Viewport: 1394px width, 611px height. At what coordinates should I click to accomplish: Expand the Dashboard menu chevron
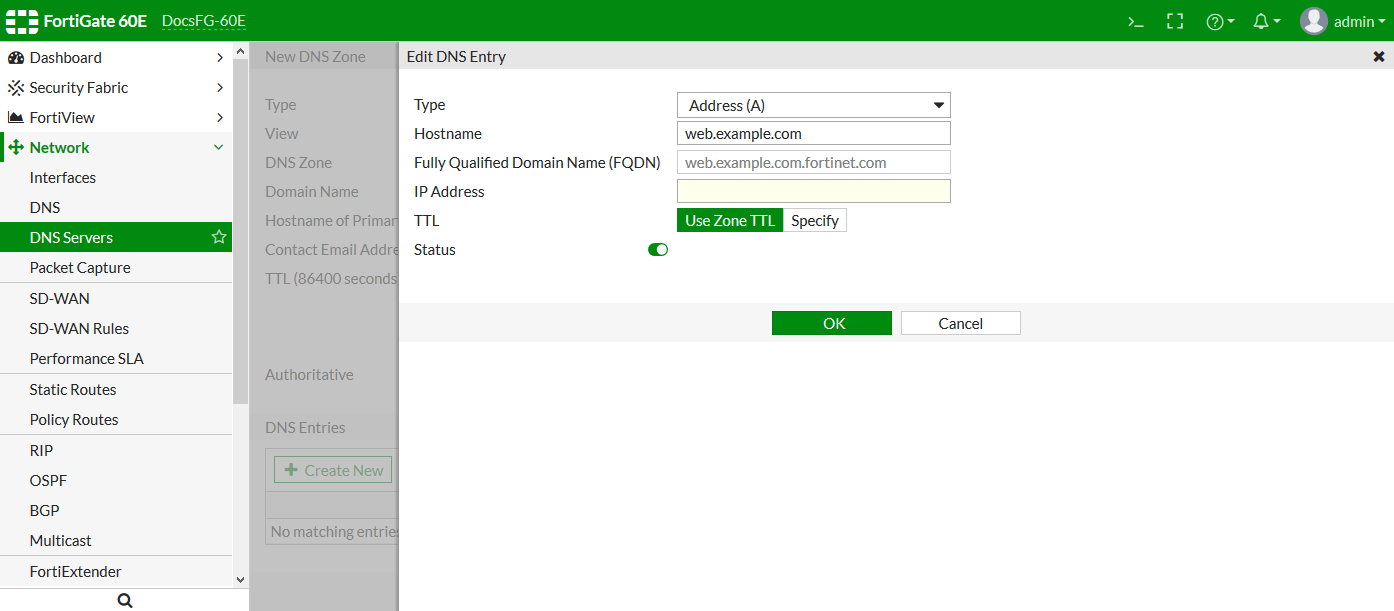click(220, 58)
